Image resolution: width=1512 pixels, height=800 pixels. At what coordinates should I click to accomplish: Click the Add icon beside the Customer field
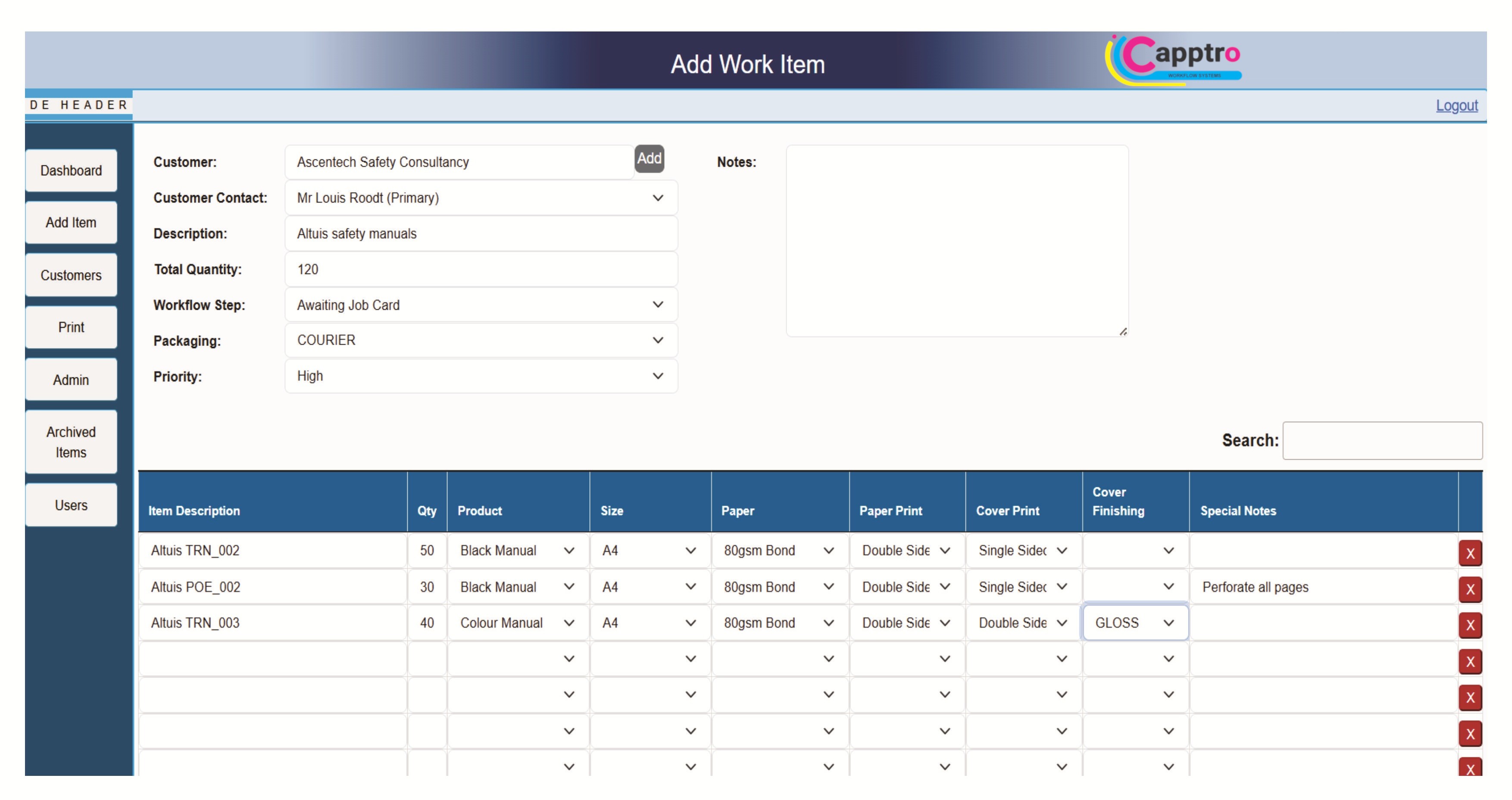(649, 159)
